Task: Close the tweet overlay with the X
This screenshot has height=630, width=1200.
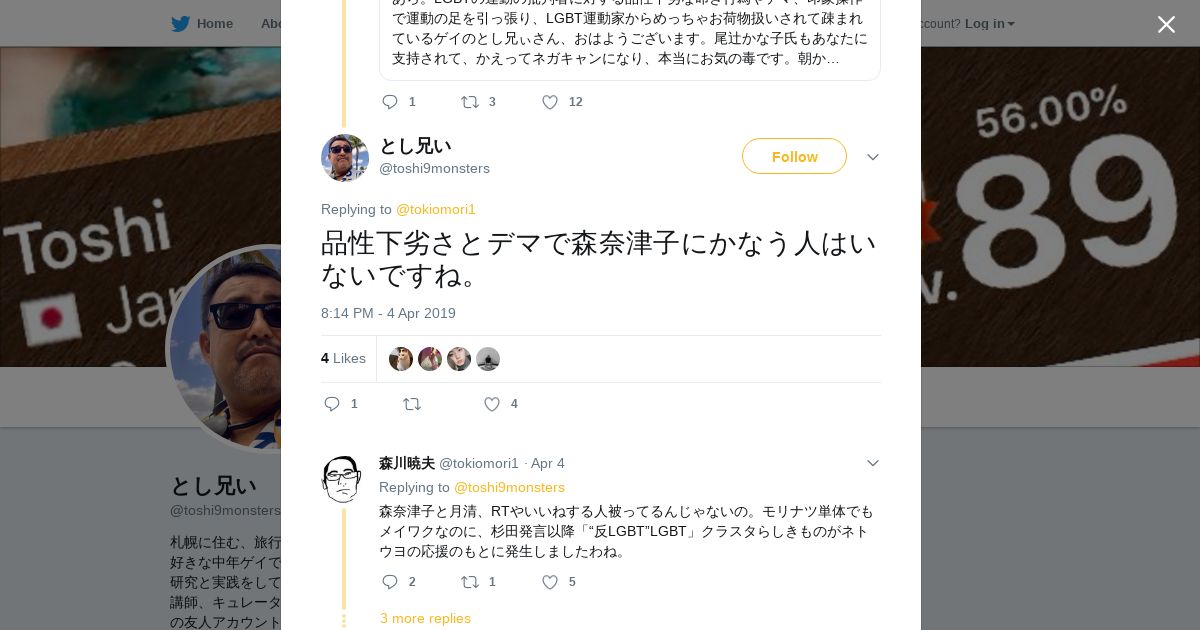Action: click(x=1166, y=25)
